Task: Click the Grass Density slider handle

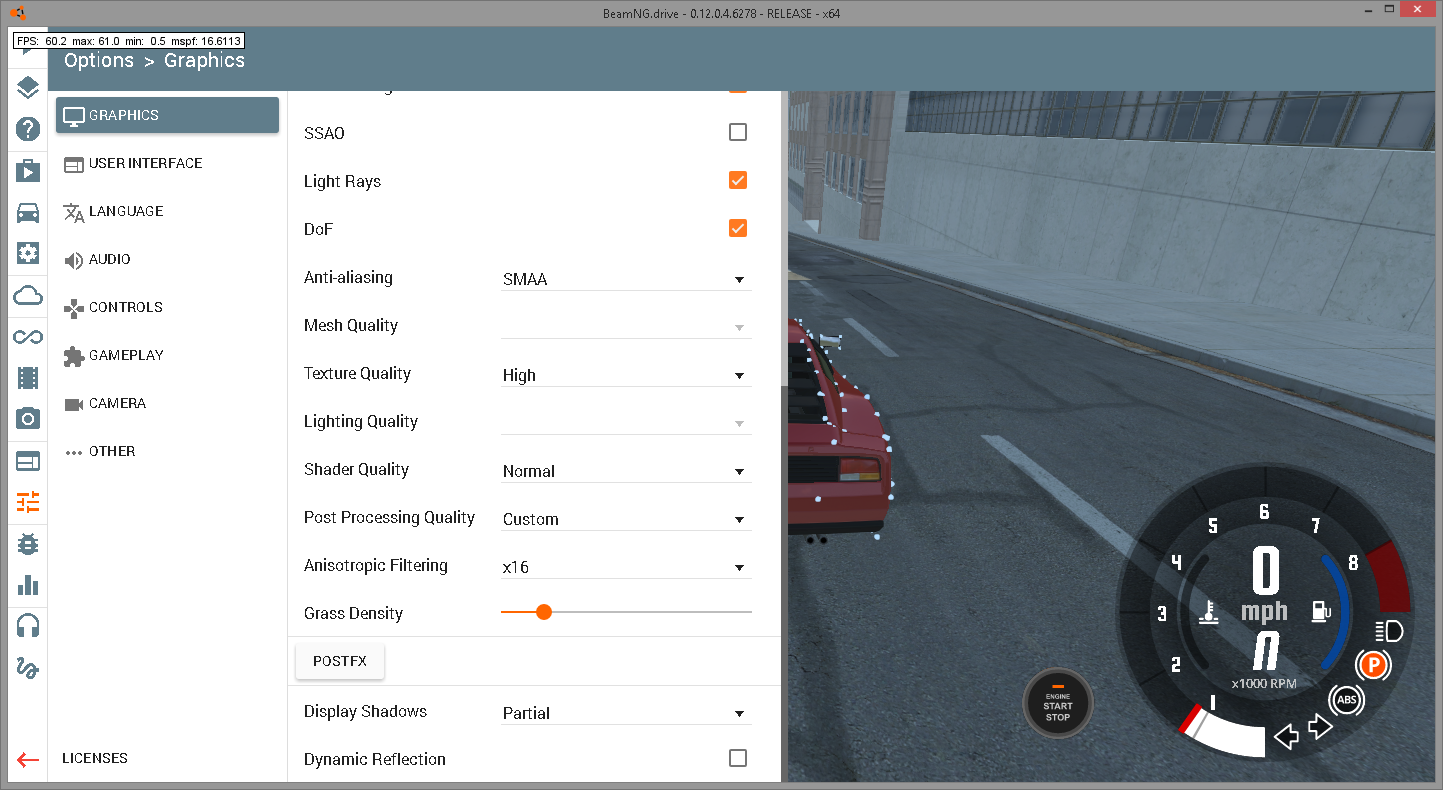Action: click(x=544, y=612)
